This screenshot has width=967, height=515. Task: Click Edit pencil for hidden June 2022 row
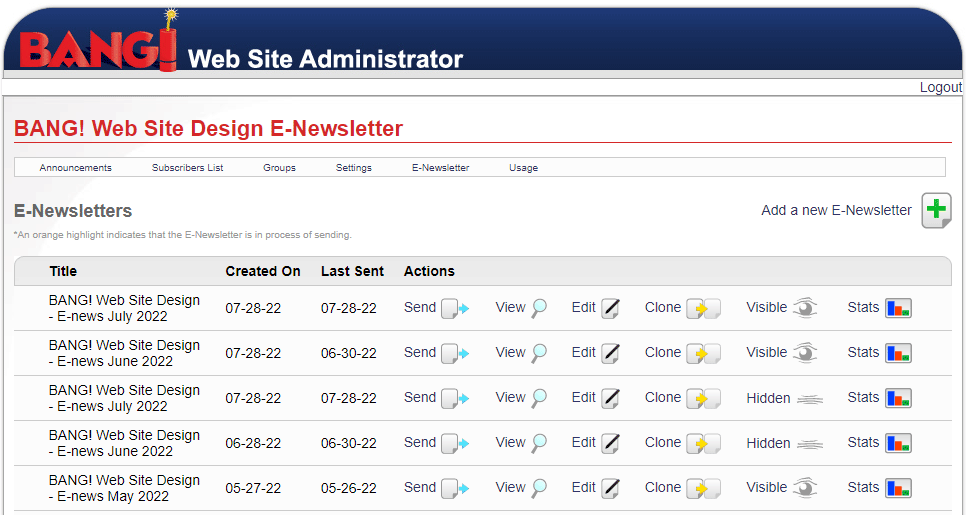point(611,443)
